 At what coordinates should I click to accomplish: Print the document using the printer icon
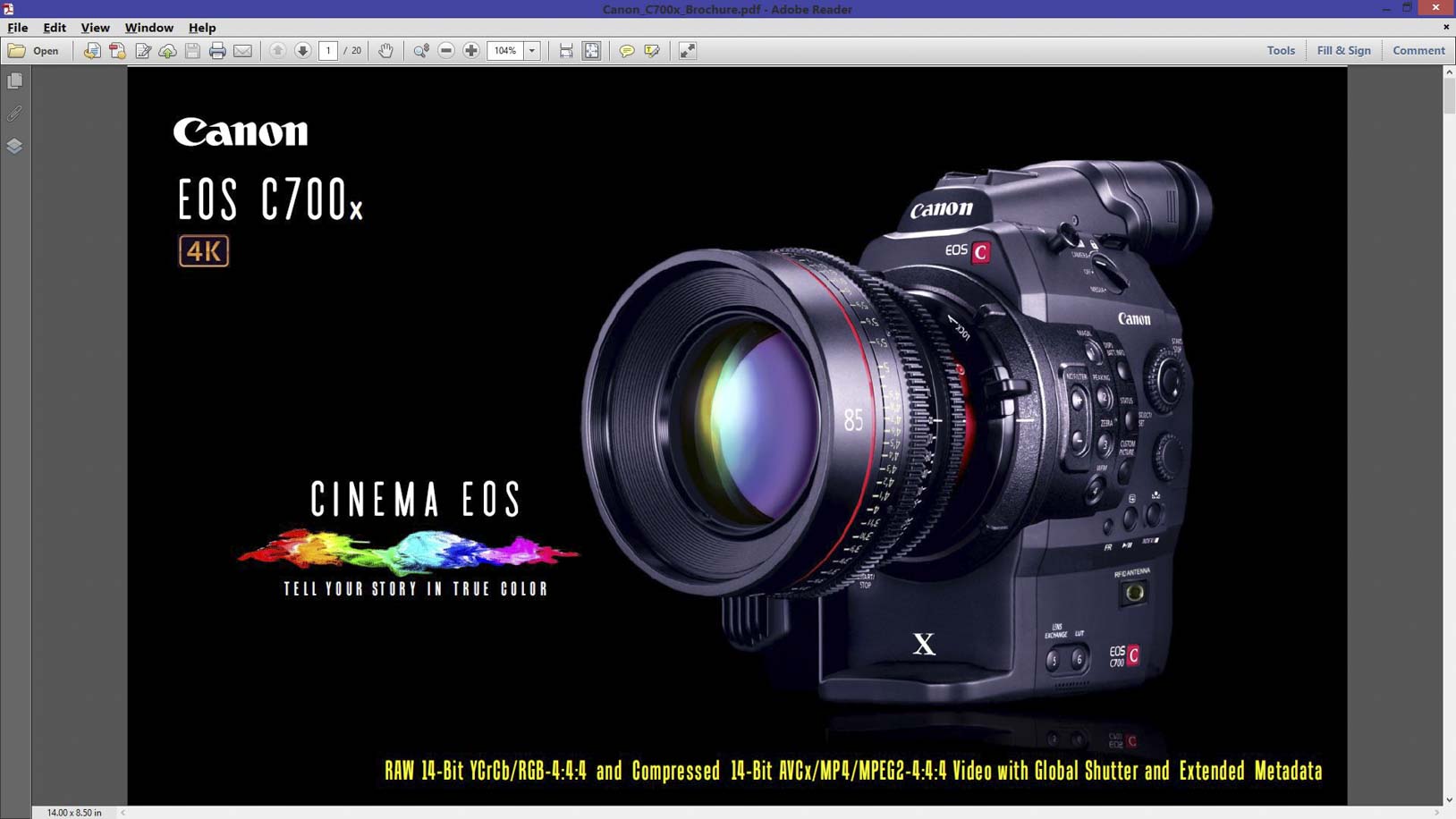[x=217, y=51]
